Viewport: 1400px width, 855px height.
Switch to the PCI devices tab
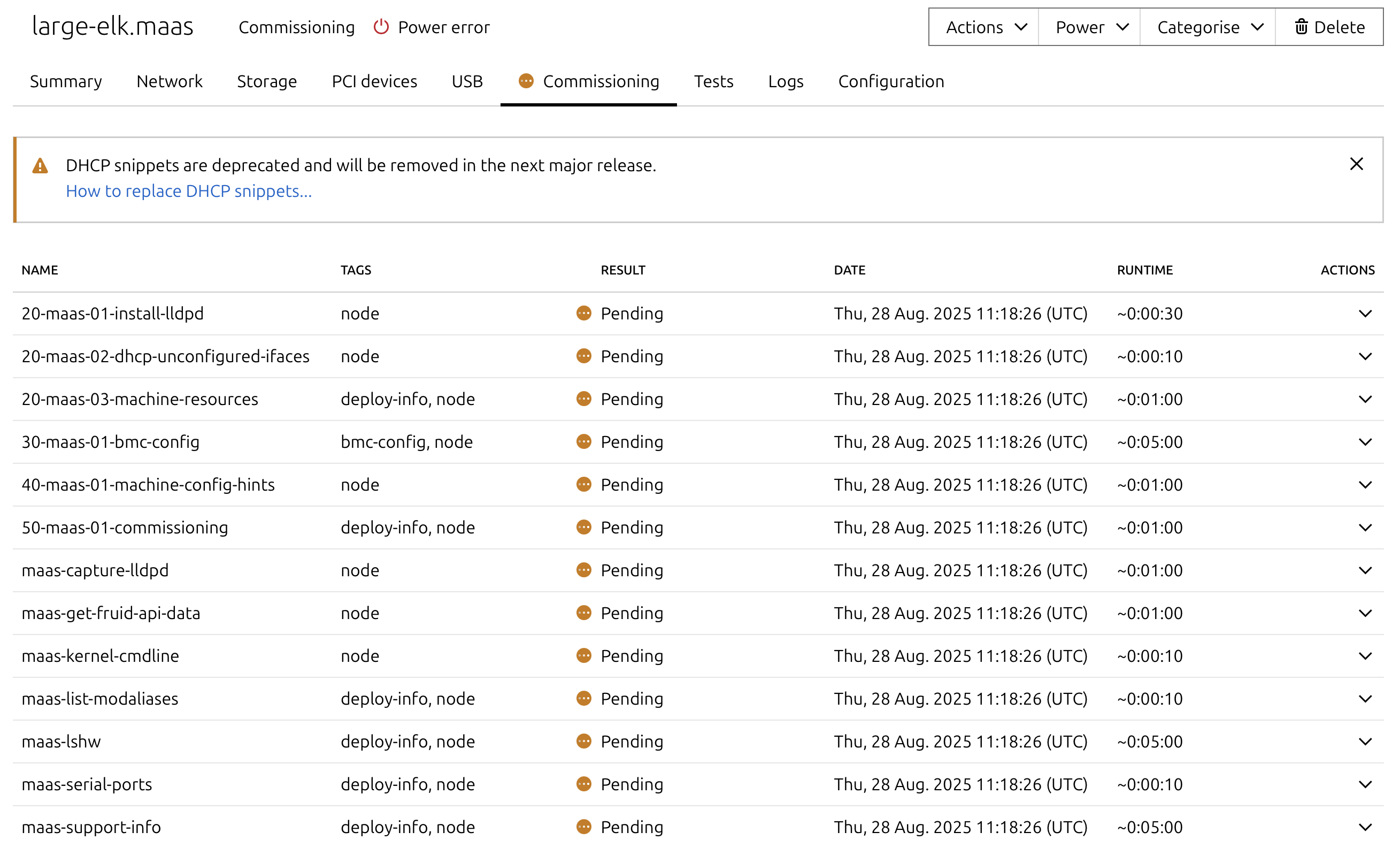[x=374, y=81]
